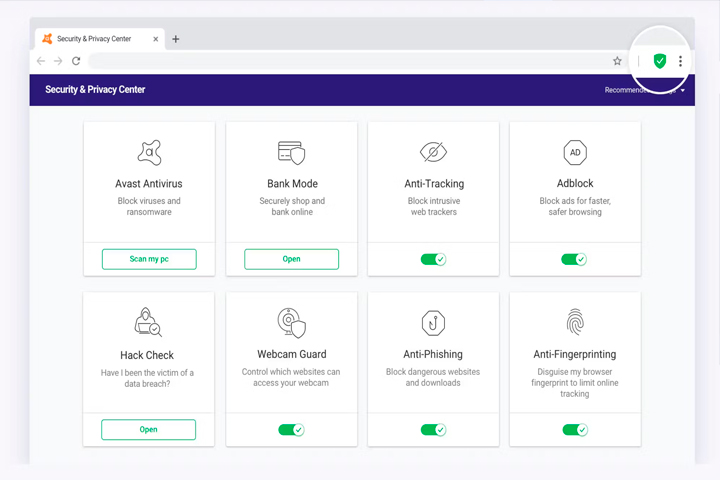This screenshot has height=480, width=720.
Task: Click the Hack Check title
Action: 147,355
